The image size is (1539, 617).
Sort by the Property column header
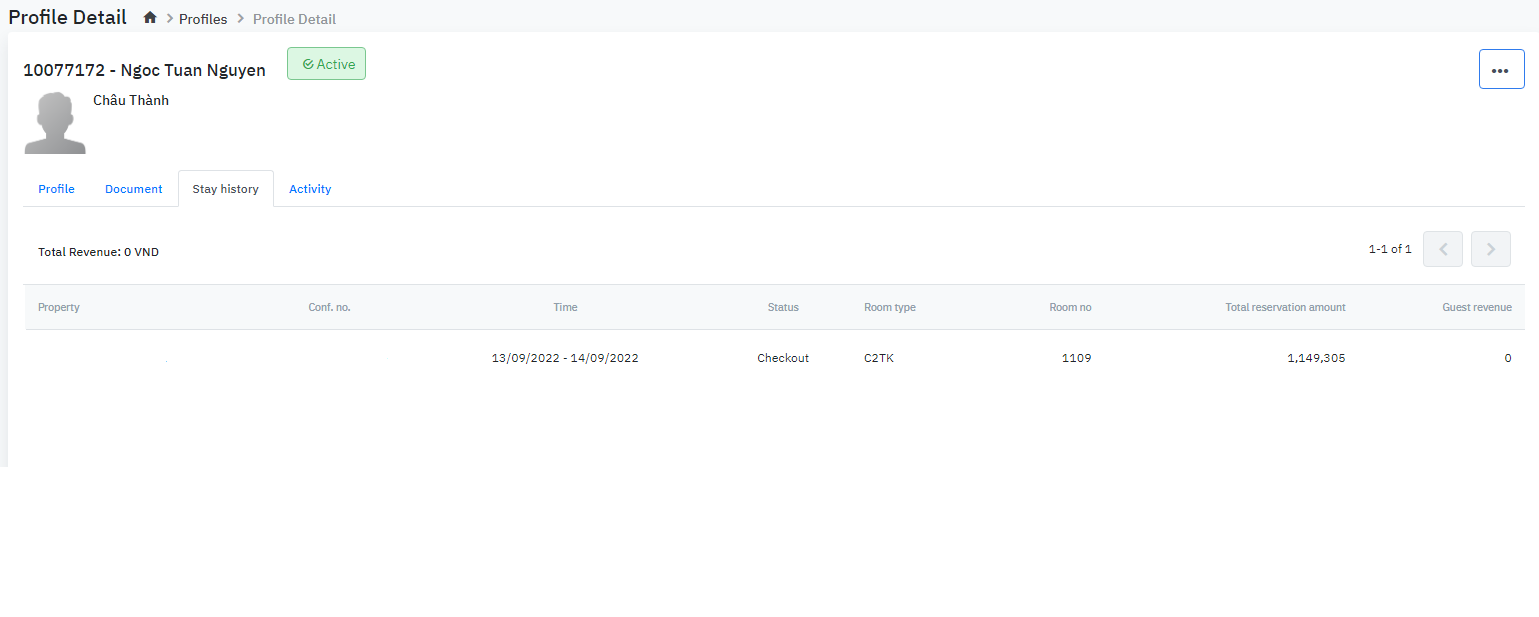(x=59, y=307)
